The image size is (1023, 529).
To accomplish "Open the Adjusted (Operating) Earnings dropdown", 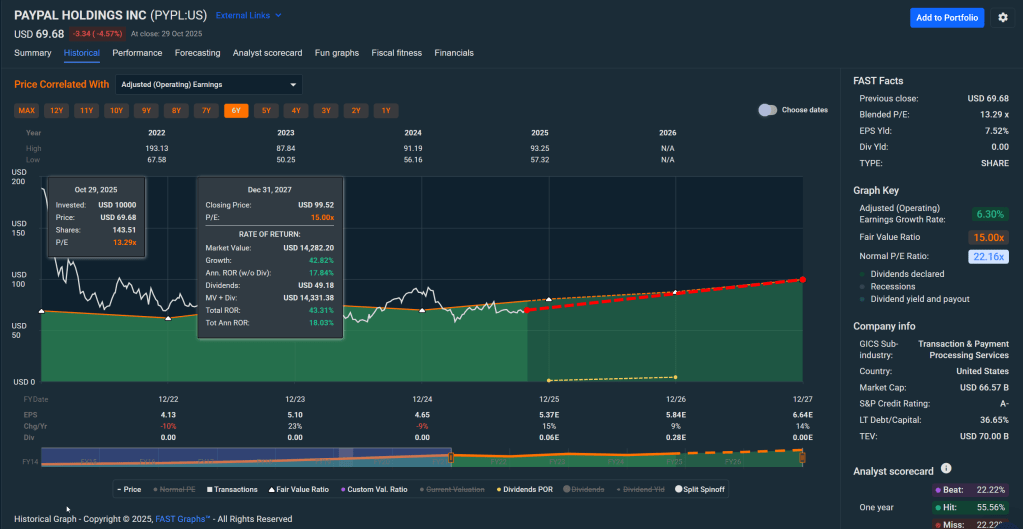I will point(209,85).
